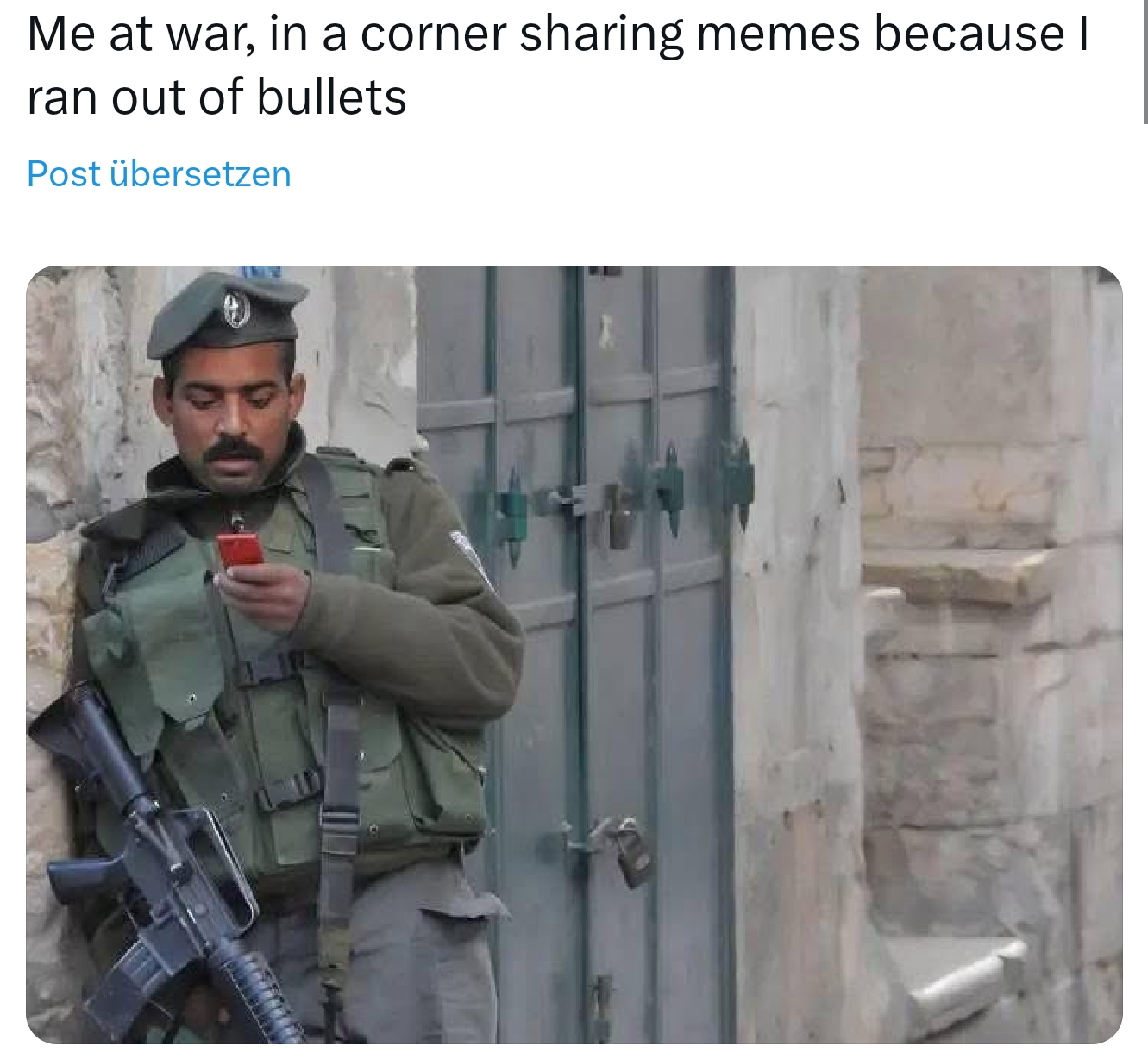This screenshot has height=1059, width=1148.
Task: Click the tweet text about sharing memes
Action: (557, 66)
